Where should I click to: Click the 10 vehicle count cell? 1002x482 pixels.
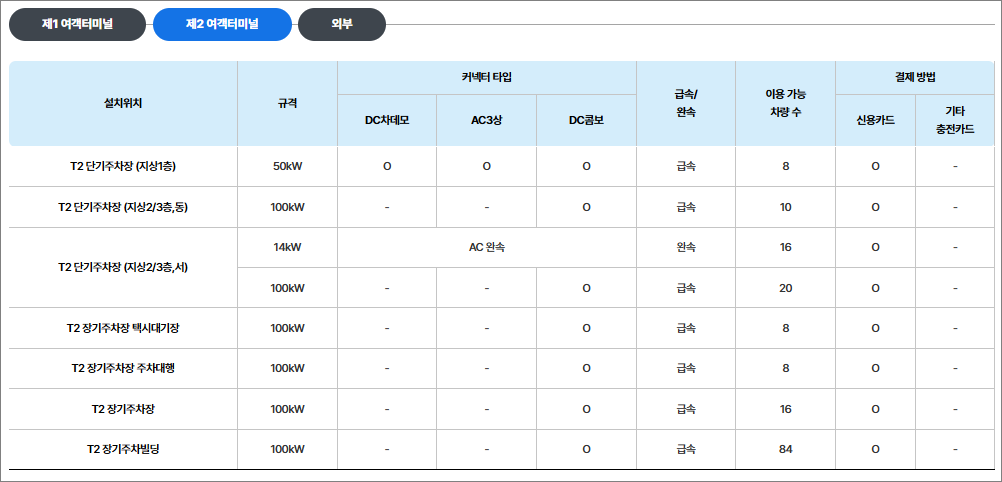[x=785, y=207]
